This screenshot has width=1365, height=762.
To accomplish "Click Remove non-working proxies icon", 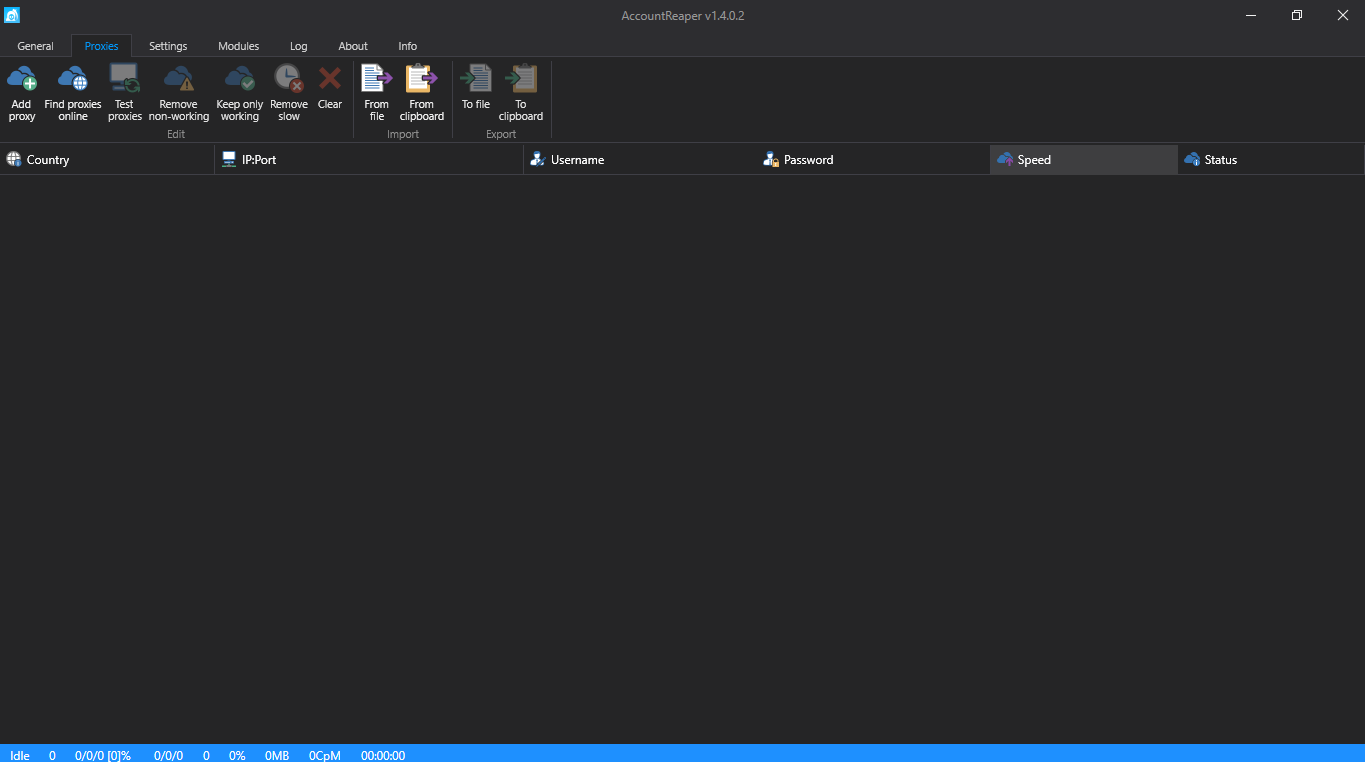I will click(x=179, y=78).
